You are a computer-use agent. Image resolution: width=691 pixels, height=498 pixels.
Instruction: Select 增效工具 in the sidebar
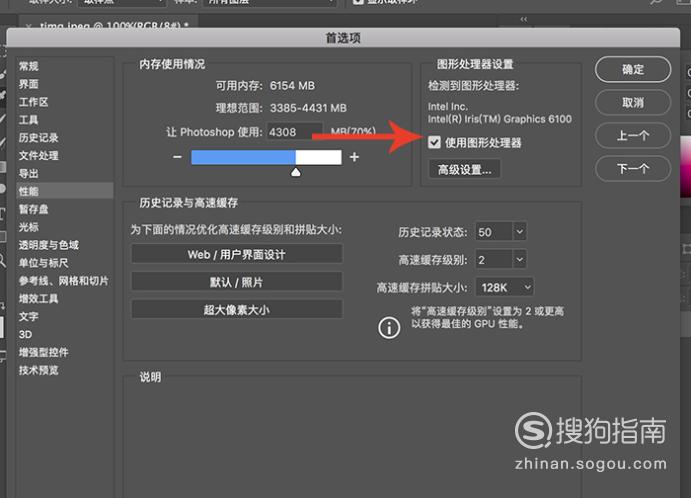pyautogui.click(x=38, y=299)
